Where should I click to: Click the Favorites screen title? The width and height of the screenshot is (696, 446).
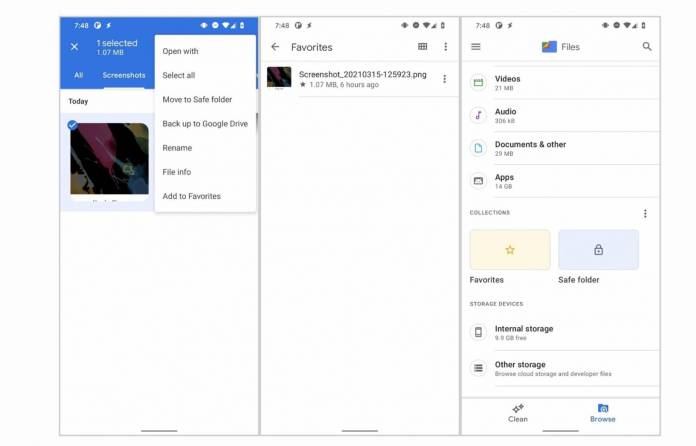312,47
